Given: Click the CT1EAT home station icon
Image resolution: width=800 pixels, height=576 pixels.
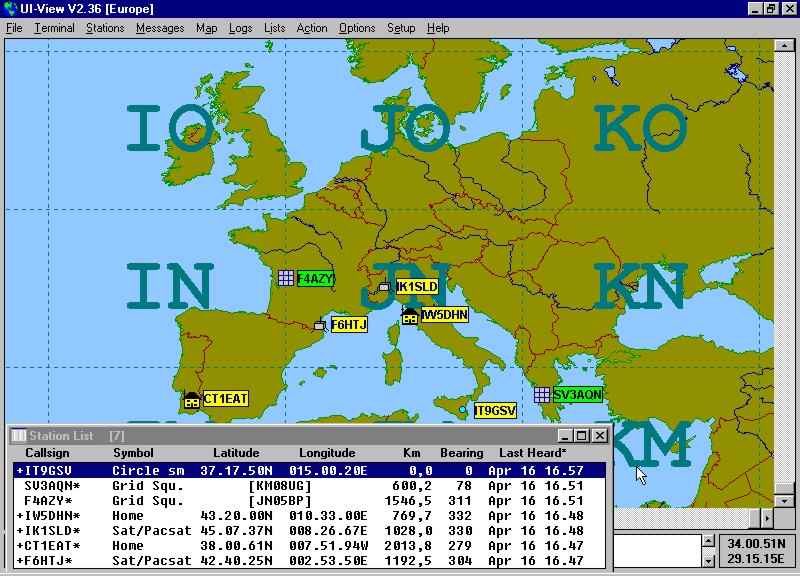Looking at the screenshot, I should (191, 399).
